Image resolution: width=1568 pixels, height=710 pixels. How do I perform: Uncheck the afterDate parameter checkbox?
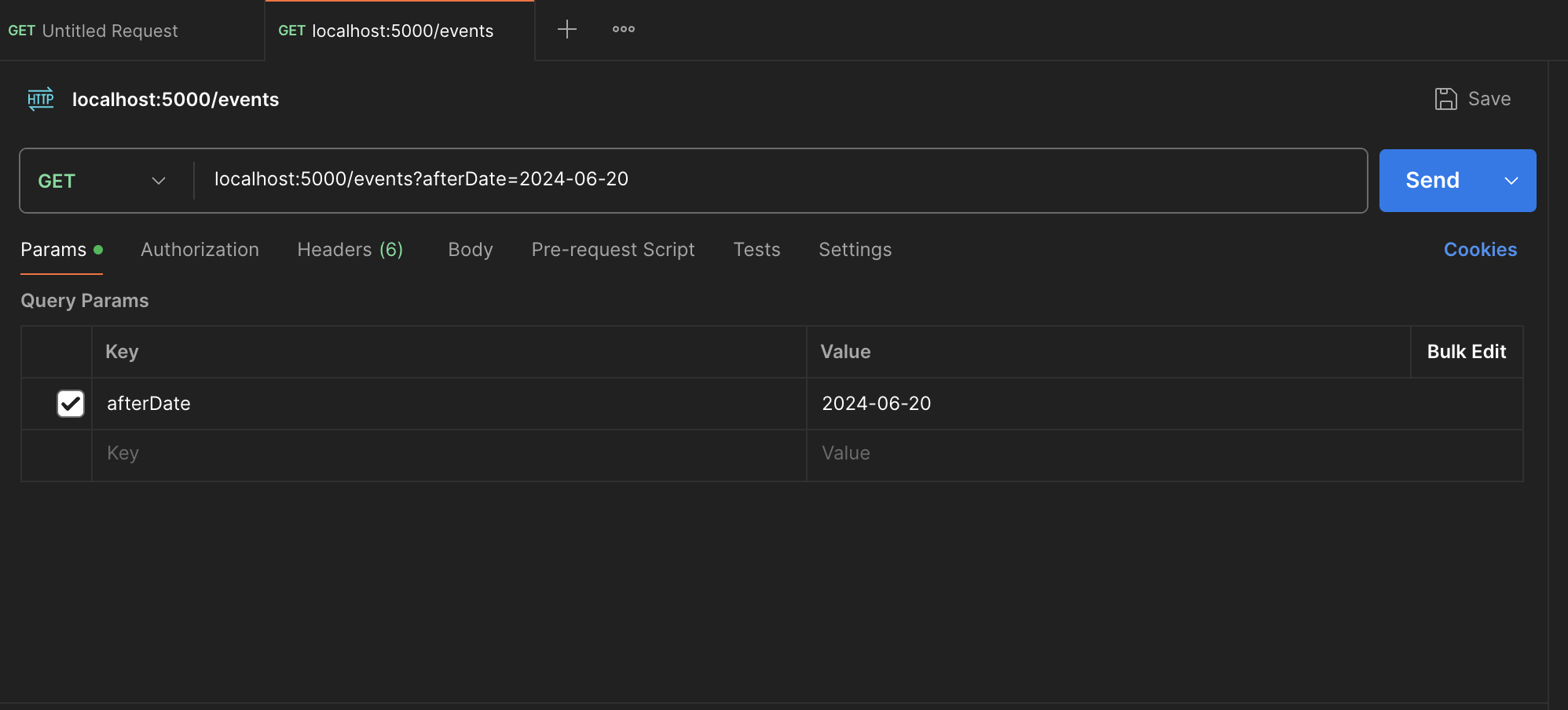71,404
